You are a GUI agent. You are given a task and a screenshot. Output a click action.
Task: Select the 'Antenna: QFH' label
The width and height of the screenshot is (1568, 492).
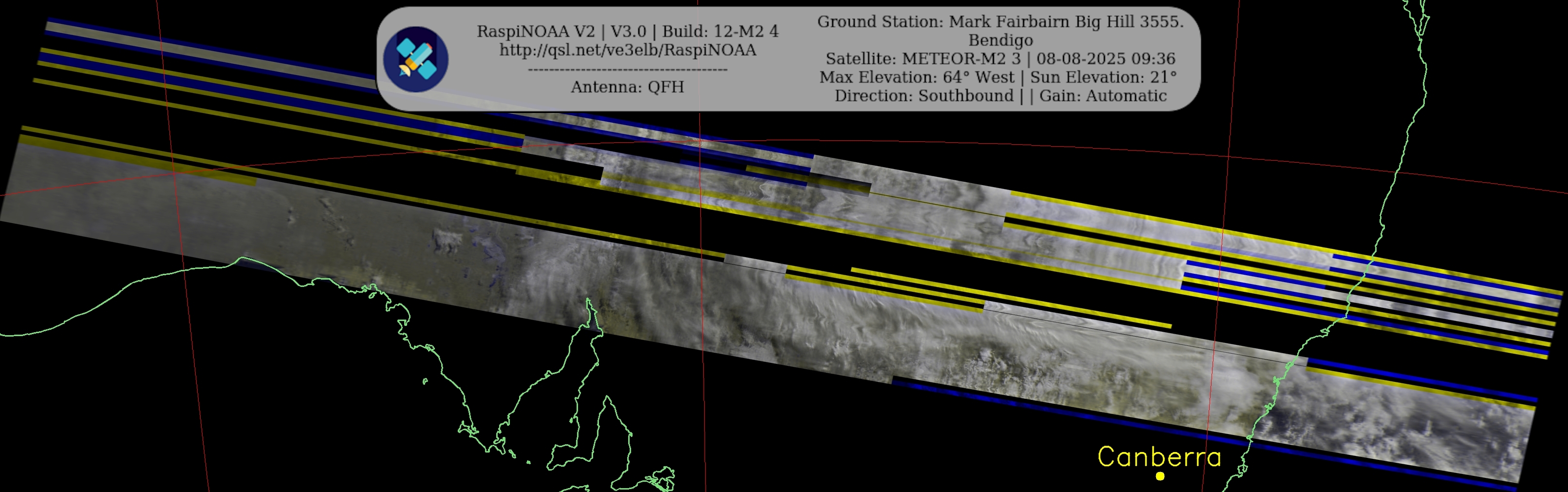pos(627,87)
